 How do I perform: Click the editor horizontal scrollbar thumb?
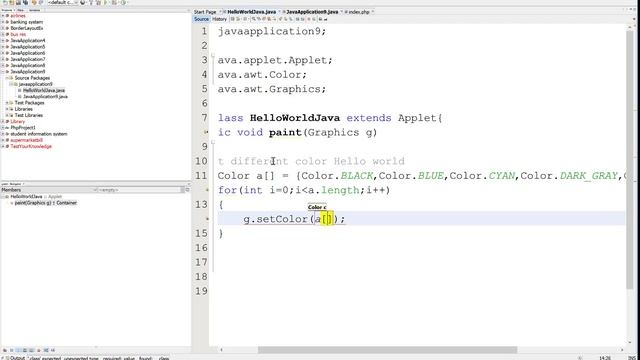pos(387,350)
